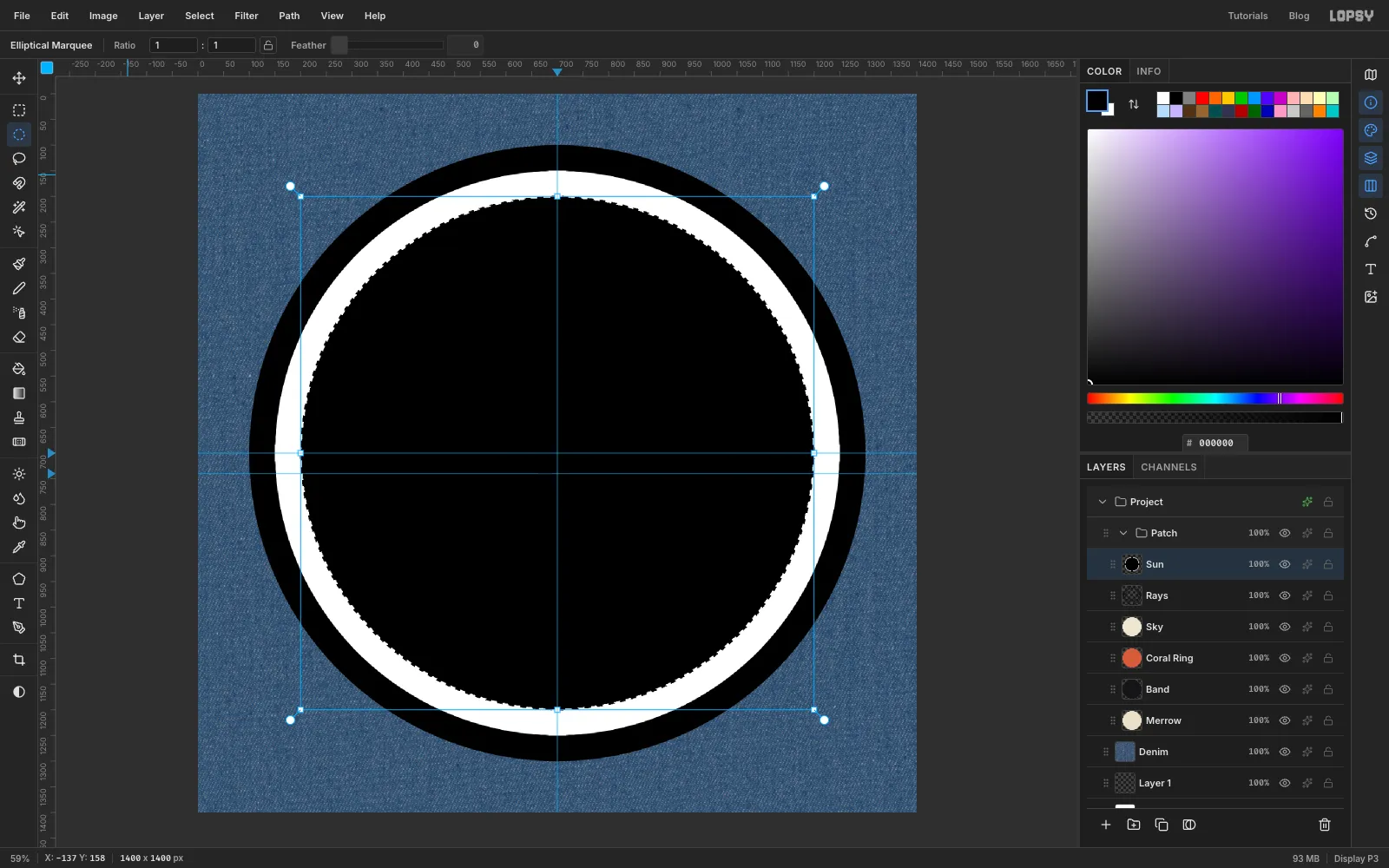Select the Rectangular Marquee tool
1389x868 pixels.
19,110
